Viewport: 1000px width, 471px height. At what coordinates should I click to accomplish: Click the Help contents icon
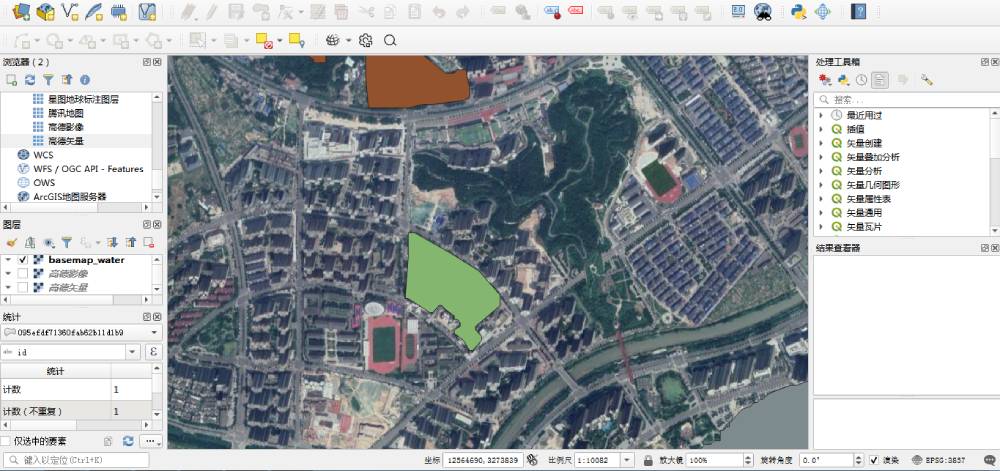click(858, 12)
